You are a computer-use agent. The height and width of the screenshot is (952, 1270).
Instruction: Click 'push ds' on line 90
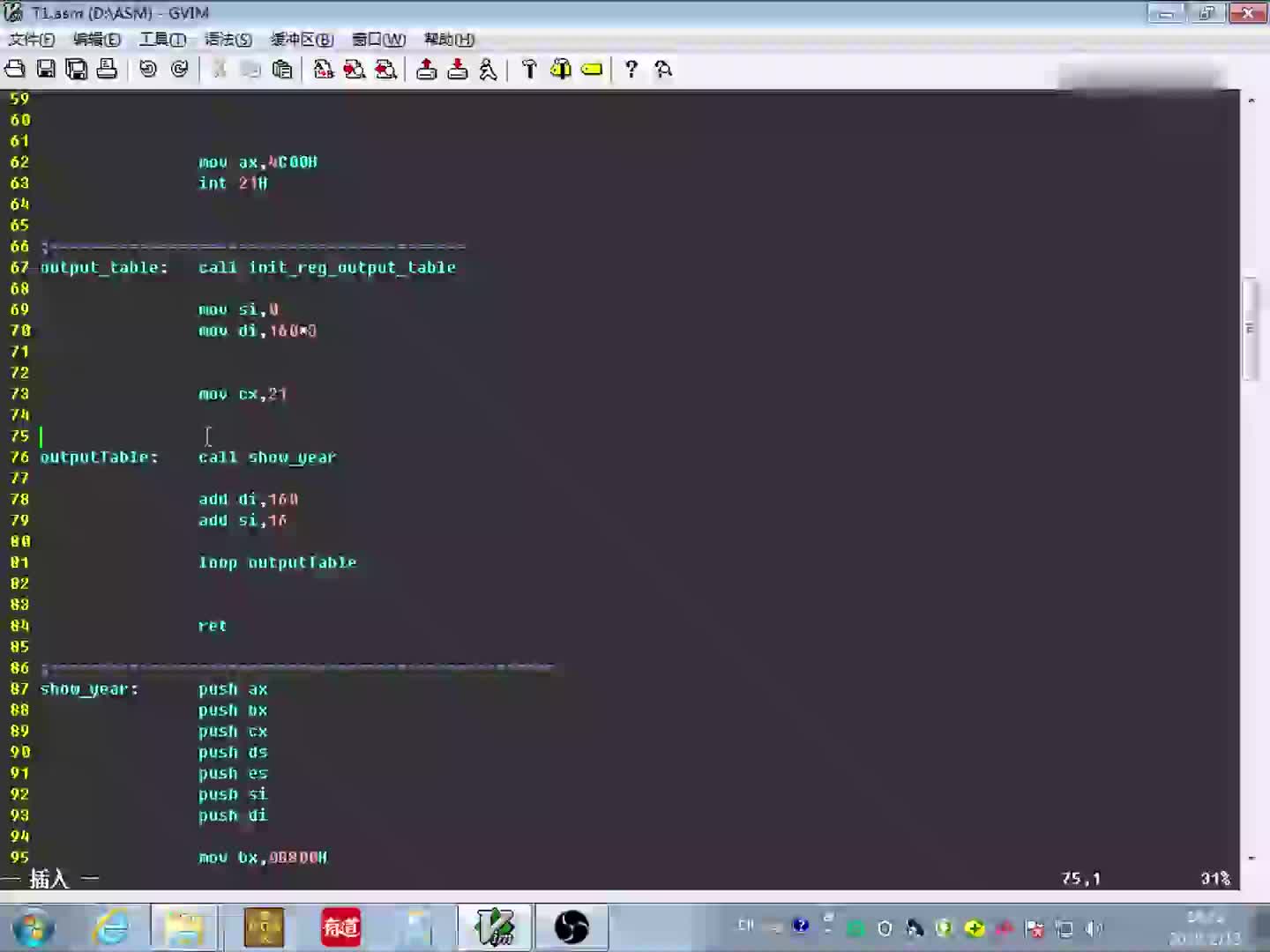click(x=233, y=752)
